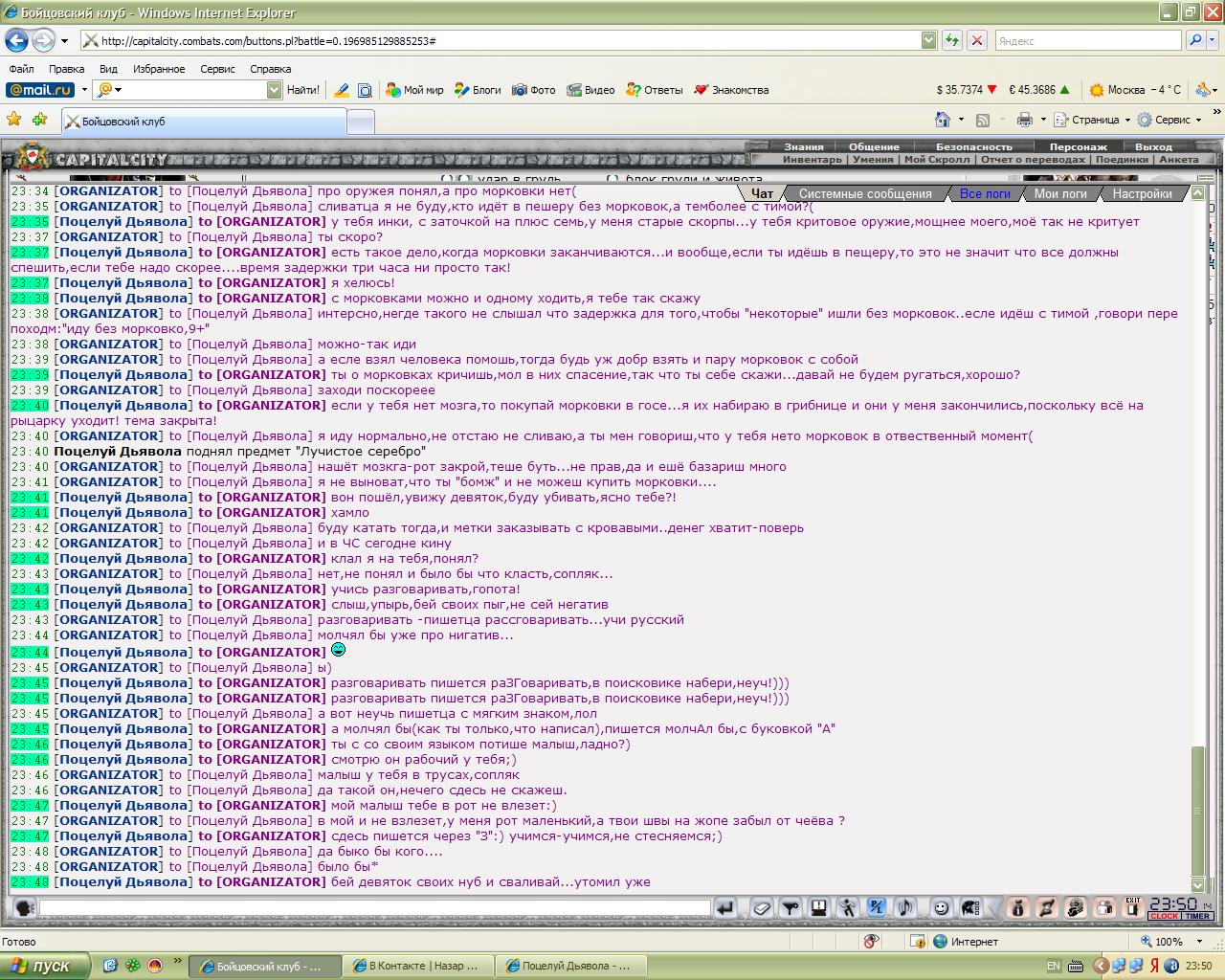Image resolution: width=1225 pixels, height=980 pixels.
Task: Open the Mail.ru search field dropdown
Action: [x=274, y=90]
